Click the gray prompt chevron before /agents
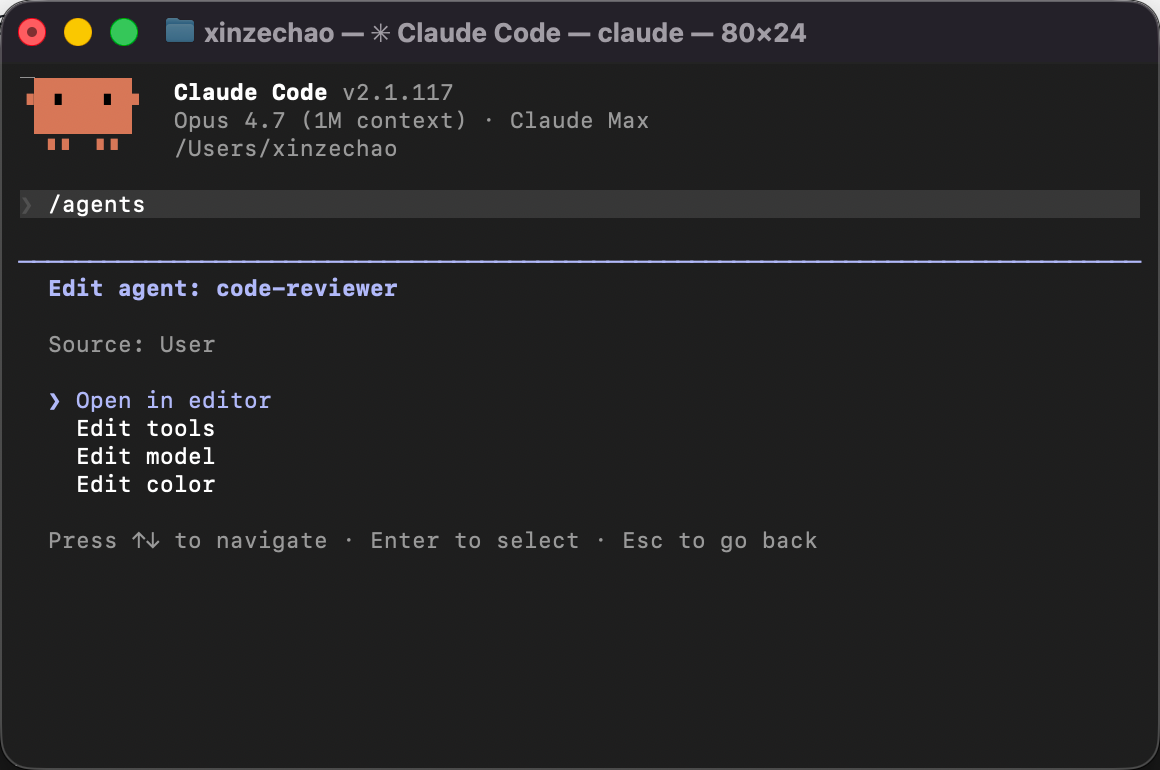Image resolution: width=1160 pixels, height=770 pixels. 27,205
